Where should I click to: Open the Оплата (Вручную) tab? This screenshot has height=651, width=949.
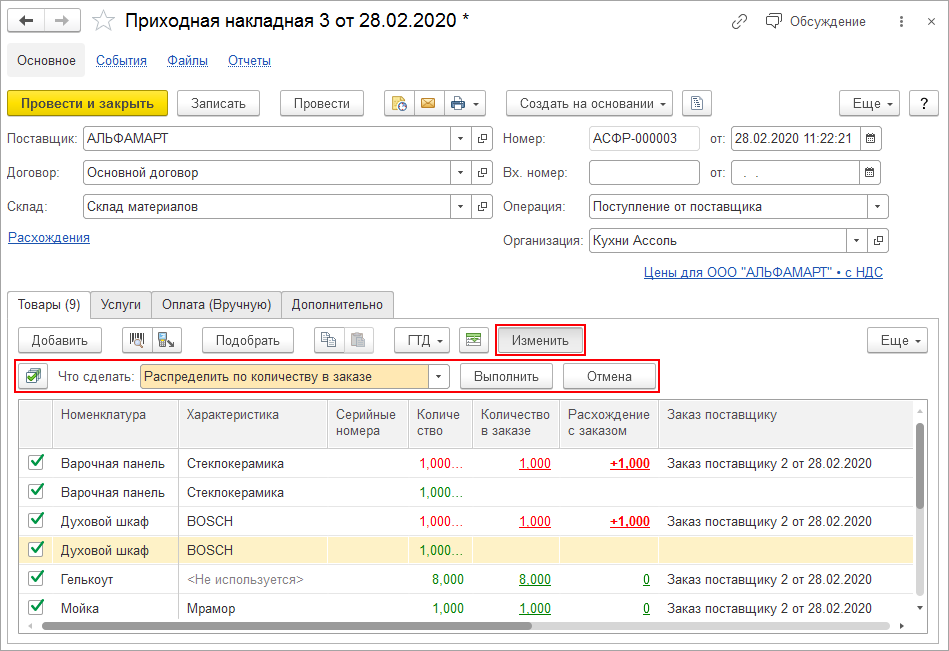pyautogui.click(x=217, y=304)
